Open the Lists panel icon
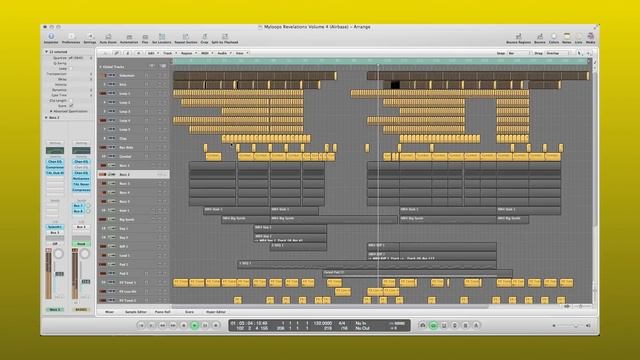Viewport: 640px width, 360px height. pyautogui.click(x=578, y=37)
